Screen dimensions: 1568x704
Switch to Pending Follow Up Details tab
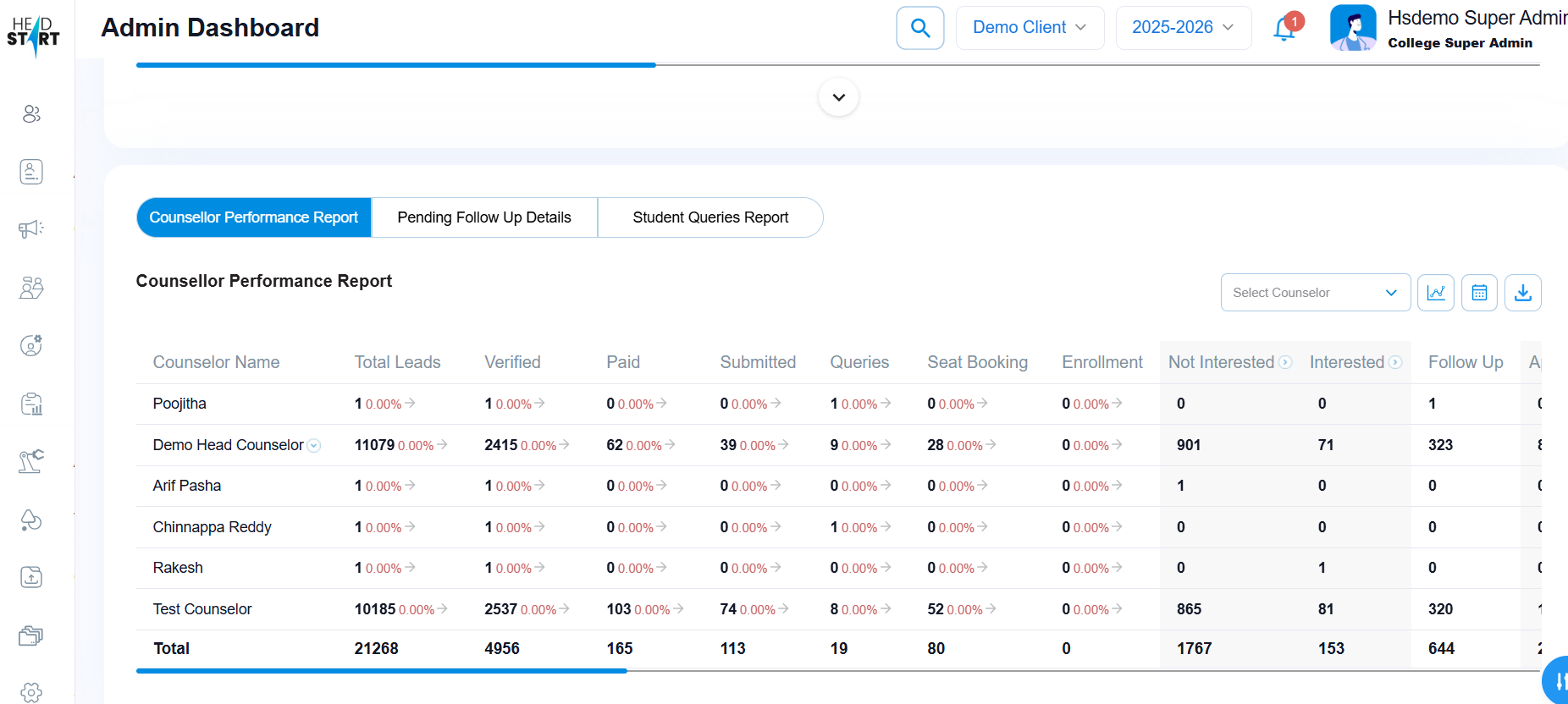(484, 217)
